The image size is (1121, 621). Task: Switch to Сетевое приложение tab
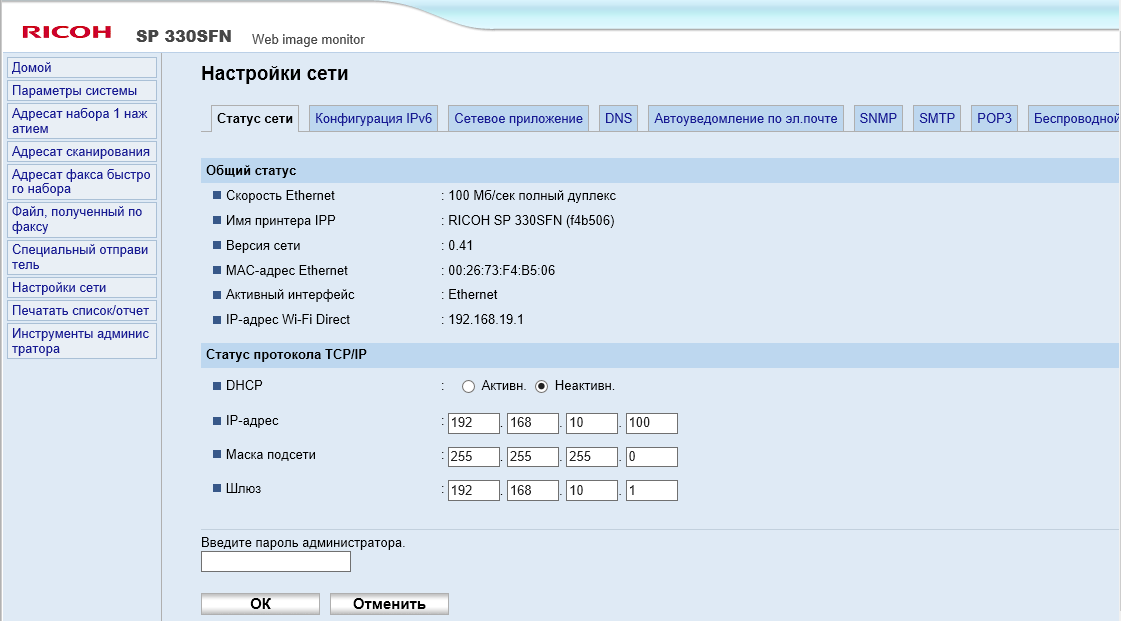click(518, 119)
